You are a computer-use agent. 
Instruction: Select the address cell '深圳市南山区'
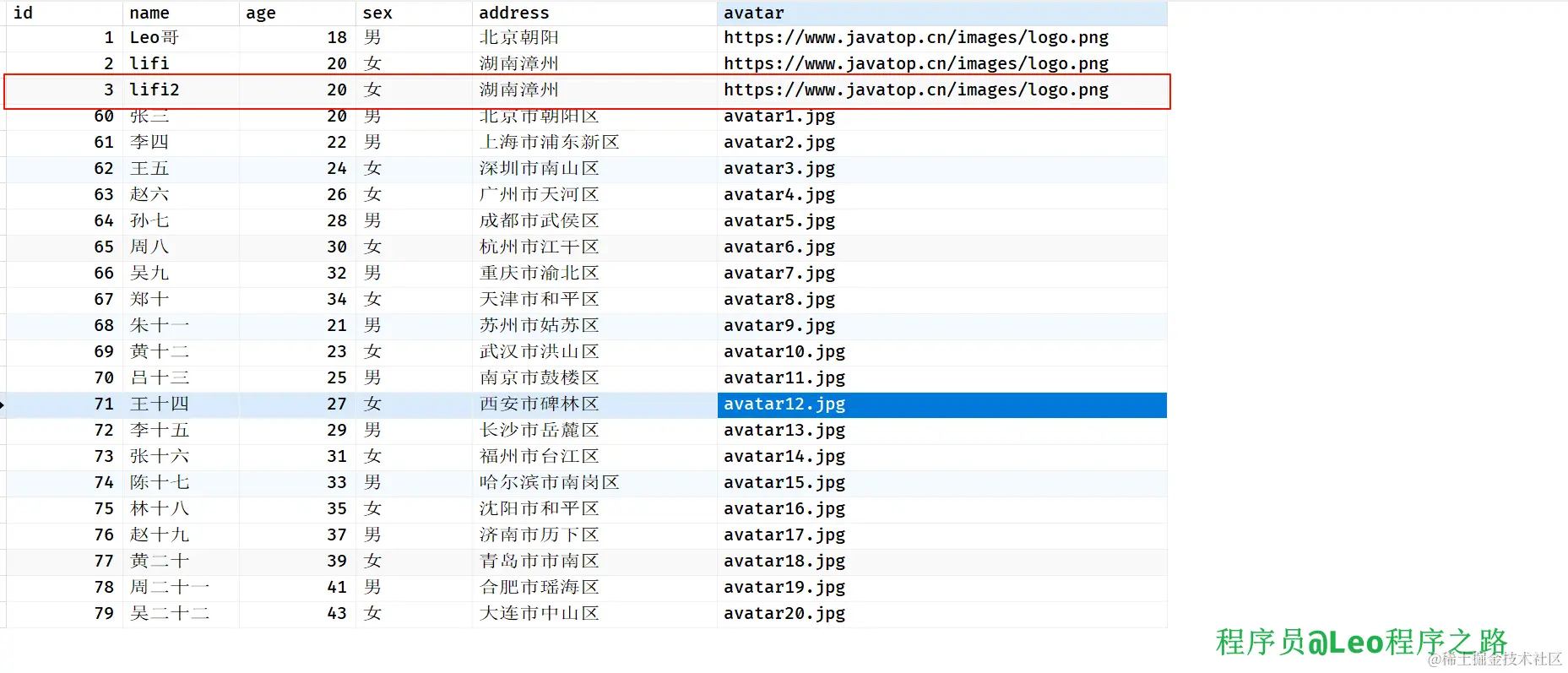click(x=594, y=169)
